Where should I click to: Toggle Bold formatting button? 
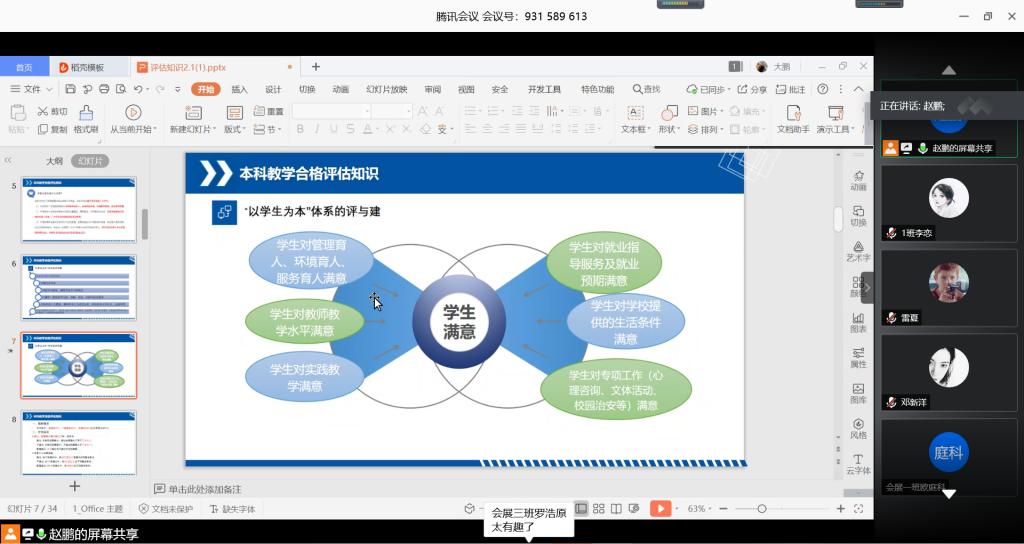coord(300,129)
